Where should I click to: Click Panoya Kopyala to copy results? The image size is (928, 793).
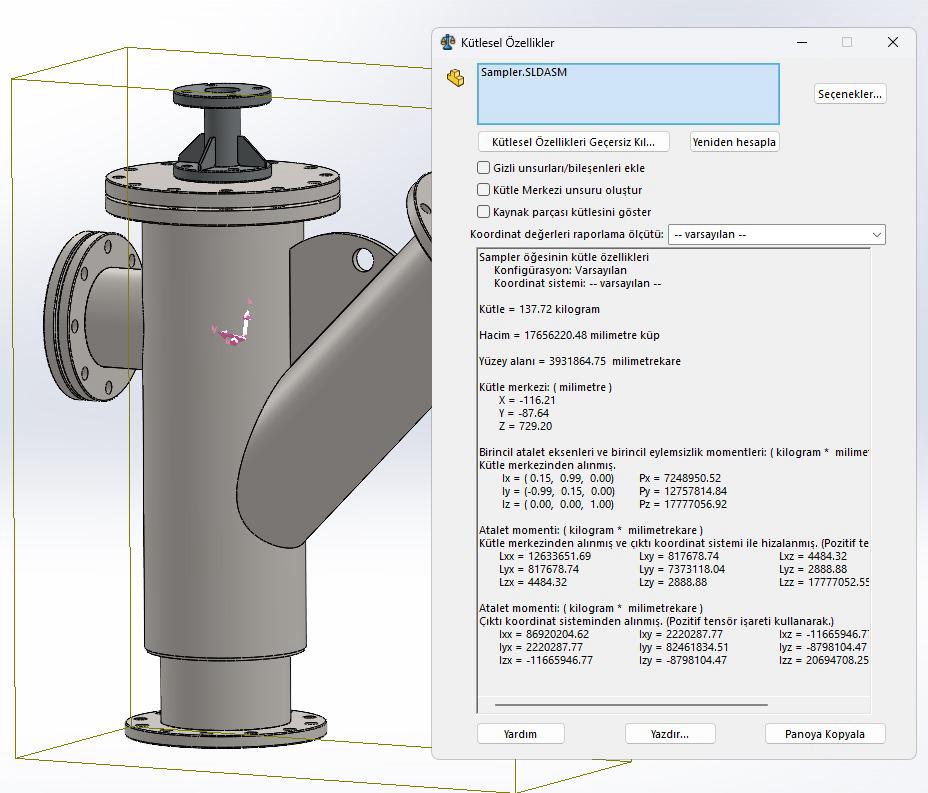point(825,734)
